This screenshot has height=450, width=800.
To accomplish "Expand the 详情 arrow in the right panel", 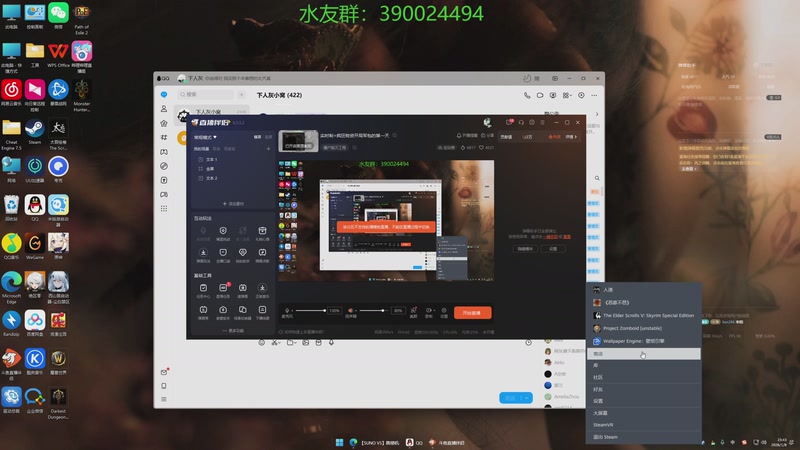I will [x=571, y=137].
